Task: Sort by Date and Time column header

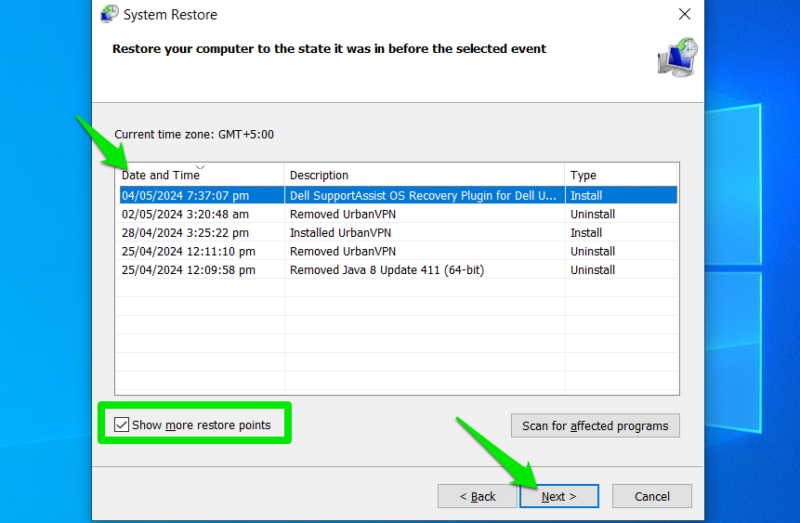Action: pyautogui.click(x=199, y=175)
